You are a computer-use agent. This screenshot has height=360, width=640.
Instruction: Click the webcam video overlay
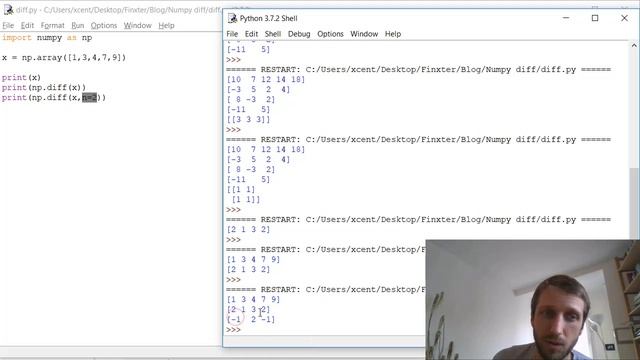click(533, 300)
